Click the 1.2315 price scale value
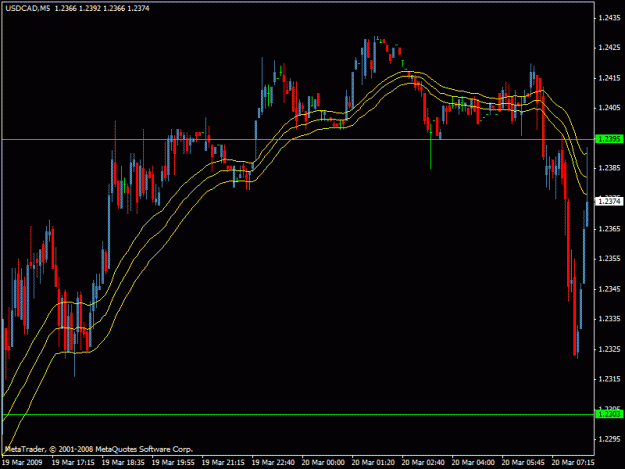This screenshot has width=625, height=469. 609,379
